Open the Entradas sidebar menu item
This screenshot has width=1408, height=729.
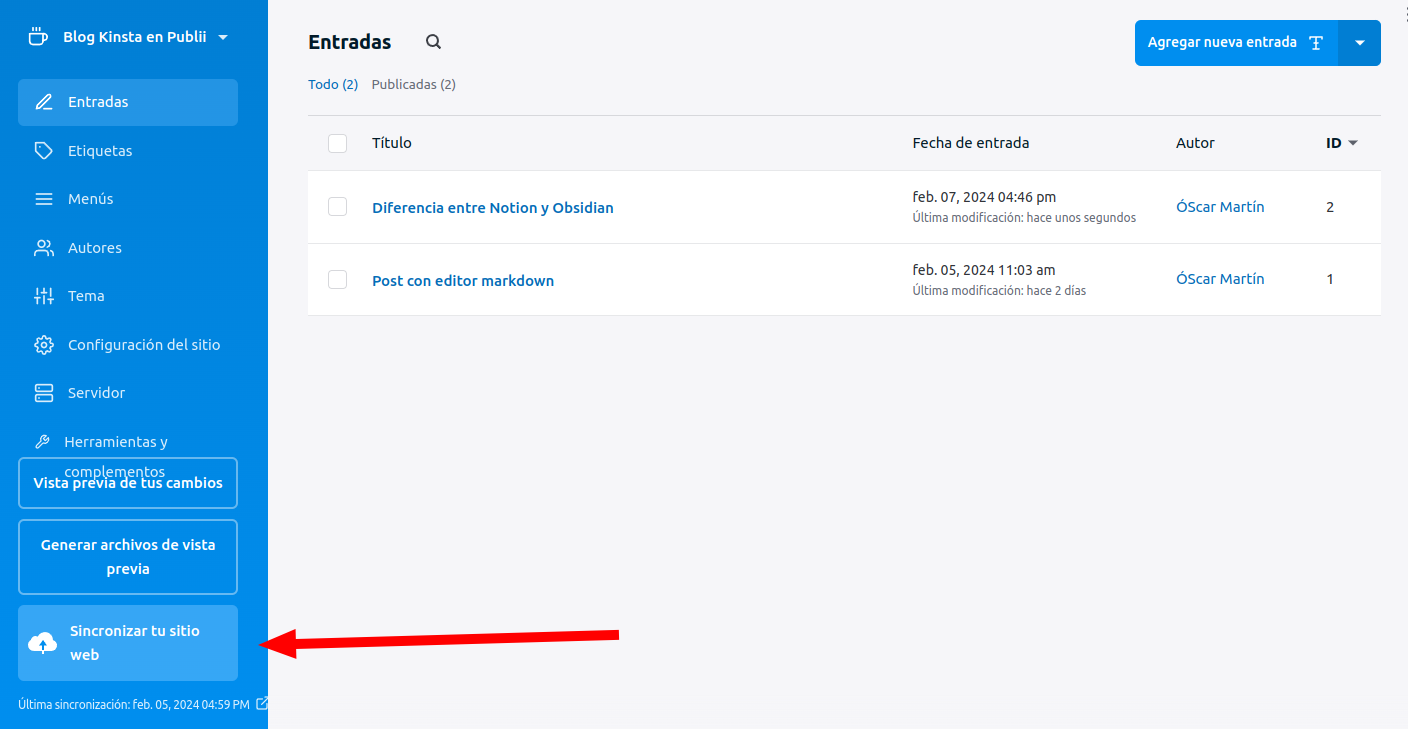(x=128, y=102)
